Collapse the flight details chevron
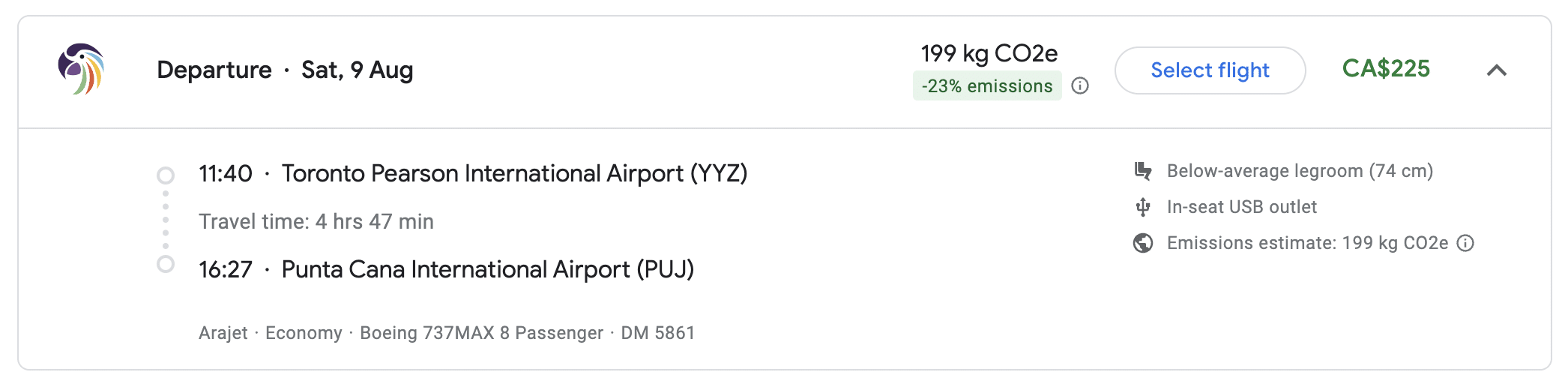The width and height of the screenshot is (1568, 387). 1497,70
